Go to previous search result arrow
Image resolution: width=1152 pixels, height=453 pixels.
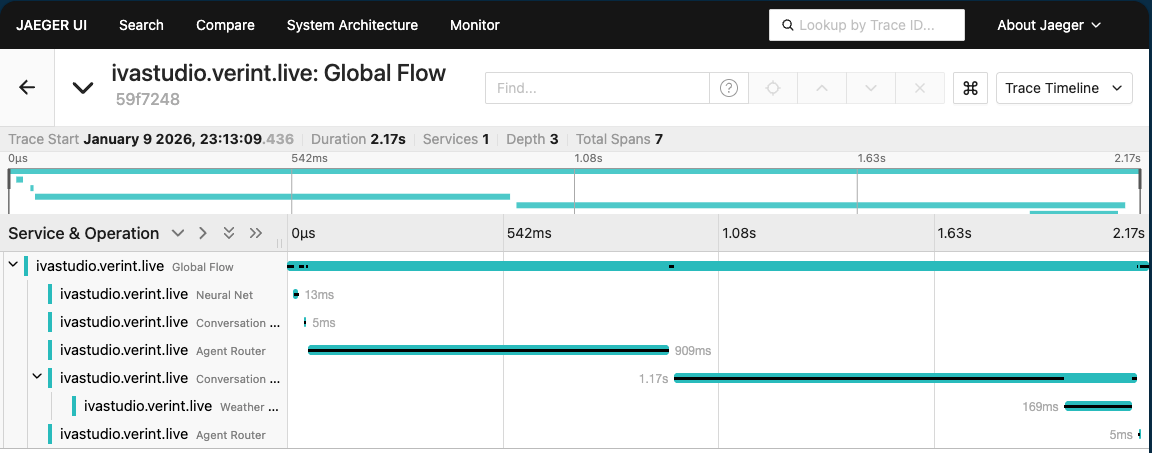pyautogui.click(x=822, y=88)
